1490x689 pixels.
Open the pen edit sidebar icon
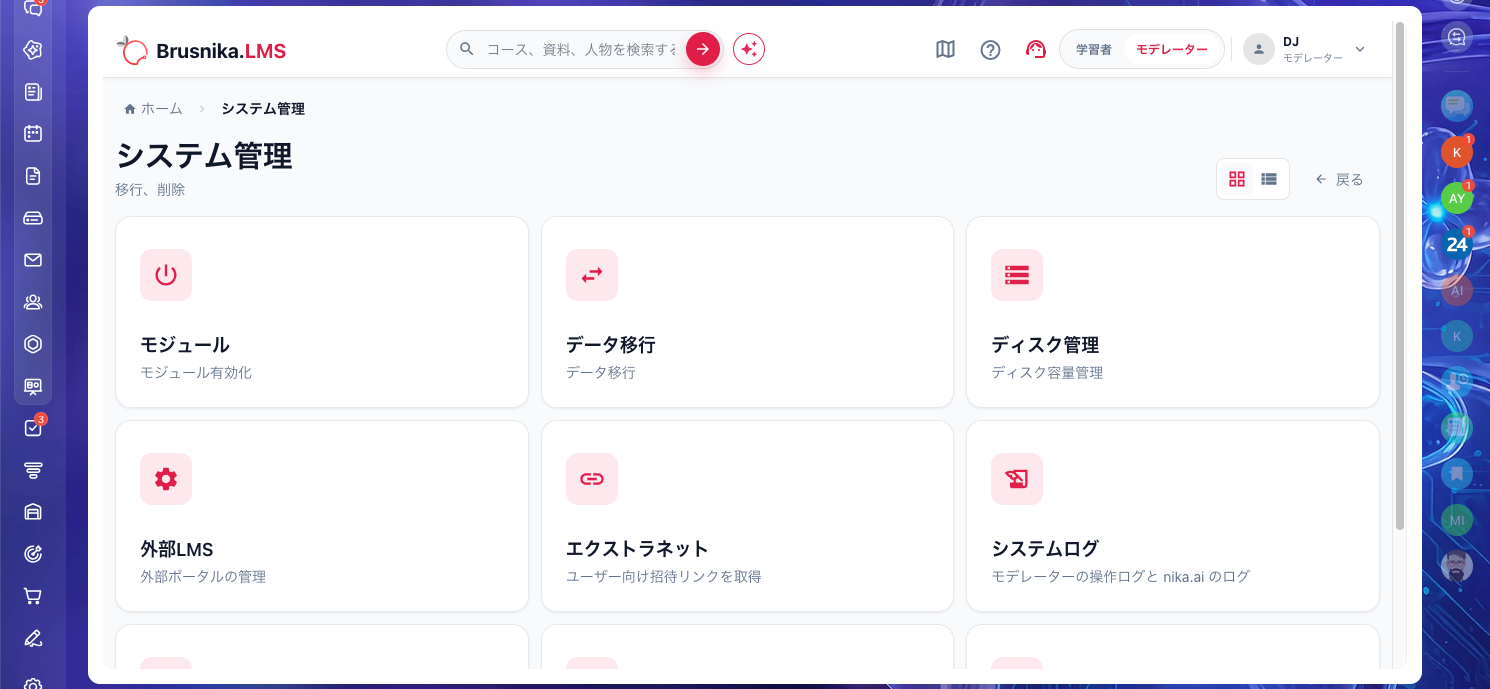pyautogui.click(x=33, y=638)
